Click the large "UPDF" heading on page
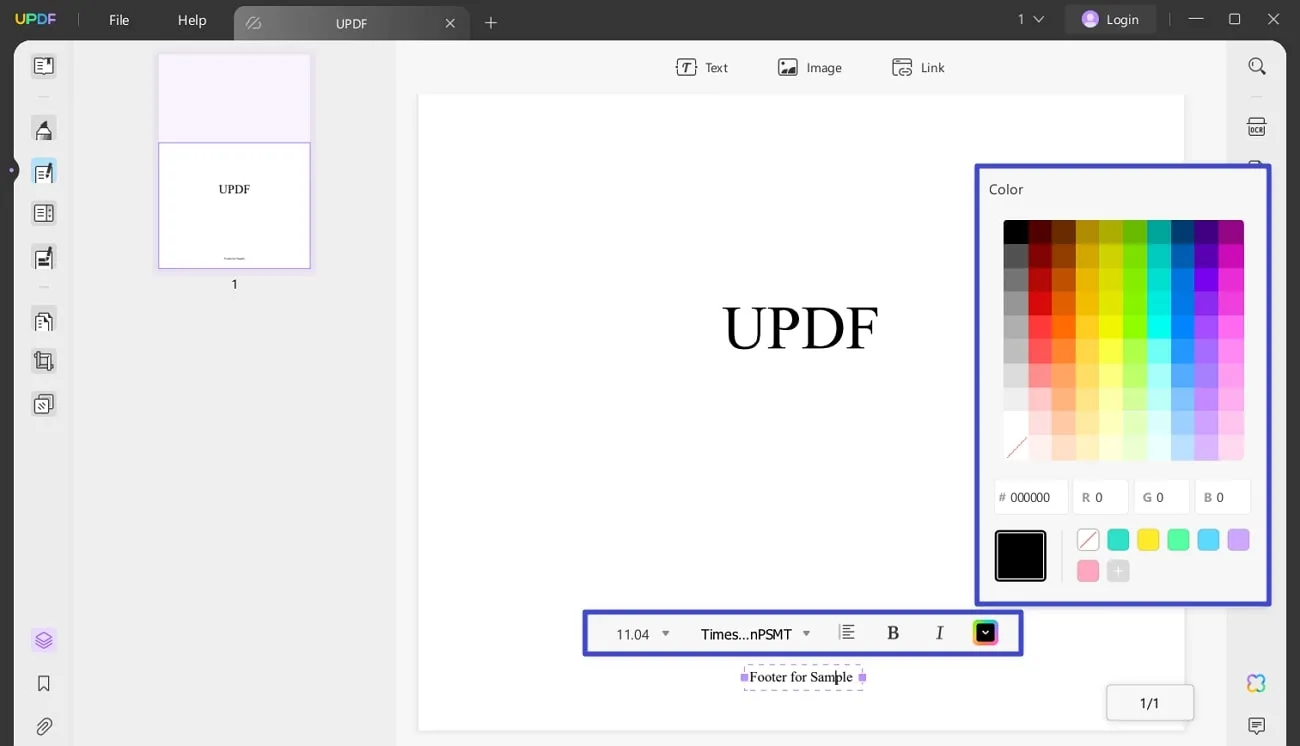Image resolution: width=1300 pixels, height=746 pixels. point(800,328)
